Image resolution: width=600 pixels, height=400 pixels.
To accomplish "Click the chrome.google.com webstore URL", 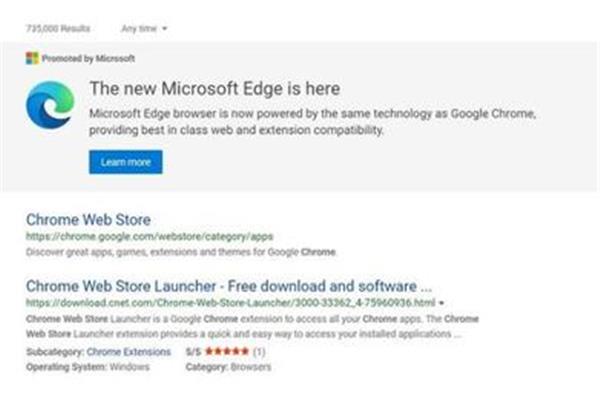I will tap(150, 237).
